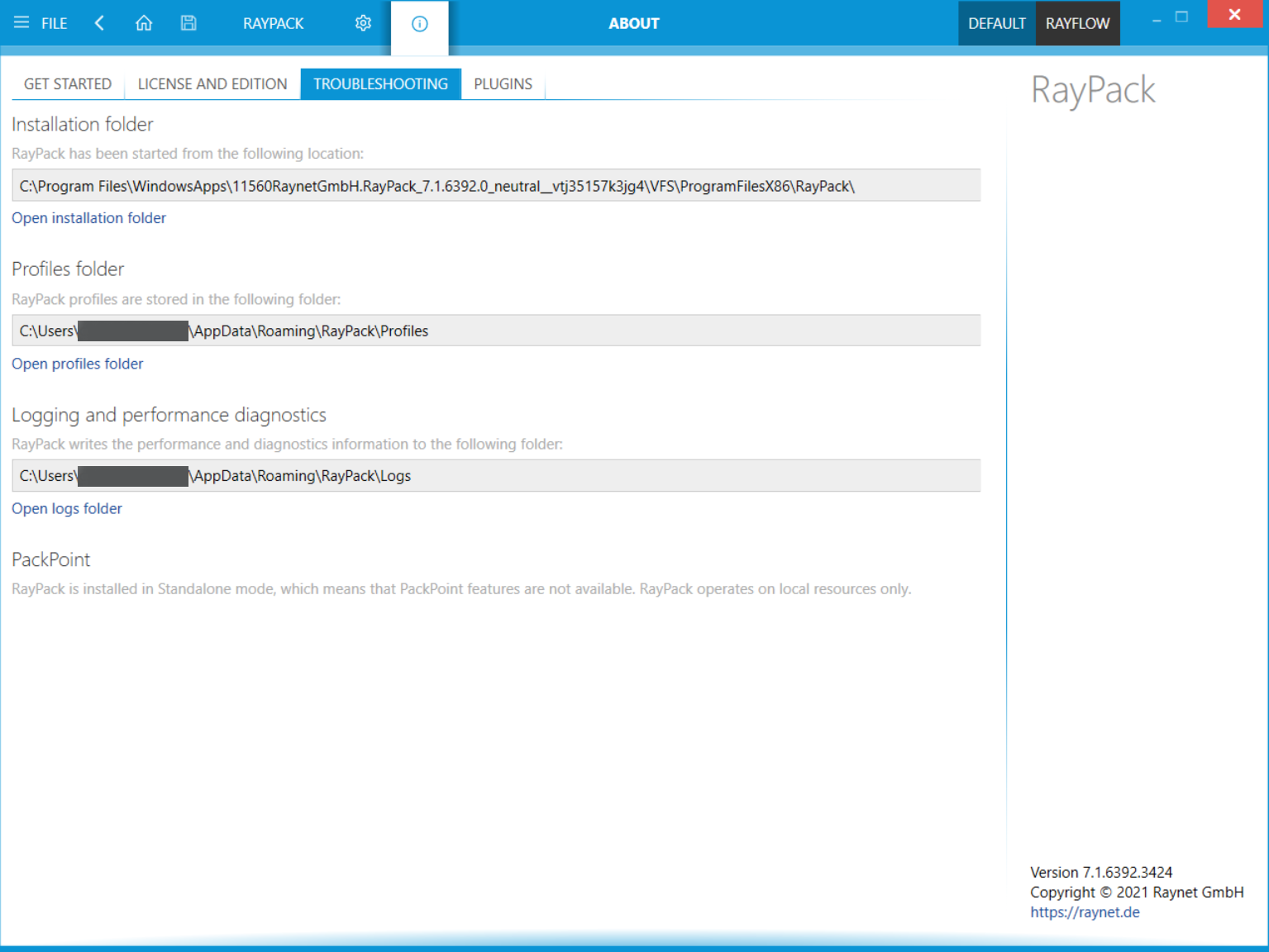1269x952 pixels.
Task: Switch to the RAYFLOW theme
Action: tap(1077, 23)
